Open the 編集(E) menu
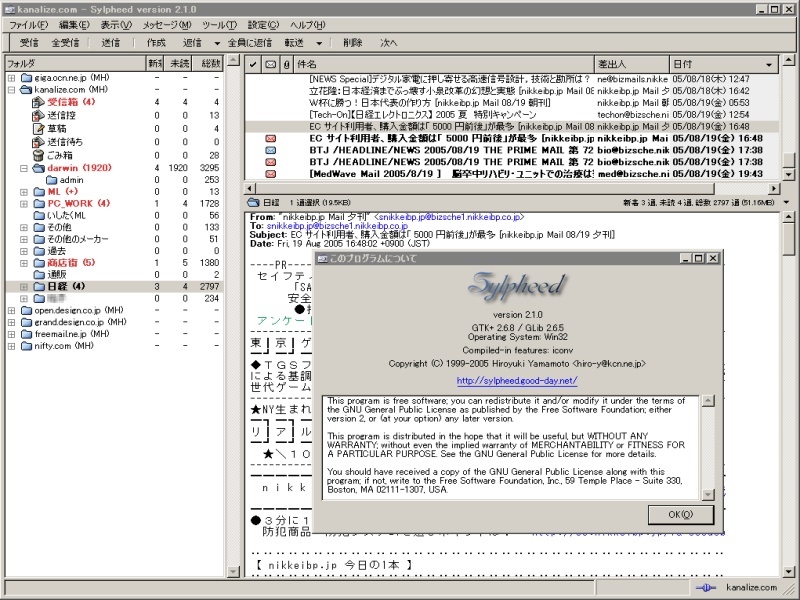This screenshot has width=800, height=600. [x=74, y=25]
